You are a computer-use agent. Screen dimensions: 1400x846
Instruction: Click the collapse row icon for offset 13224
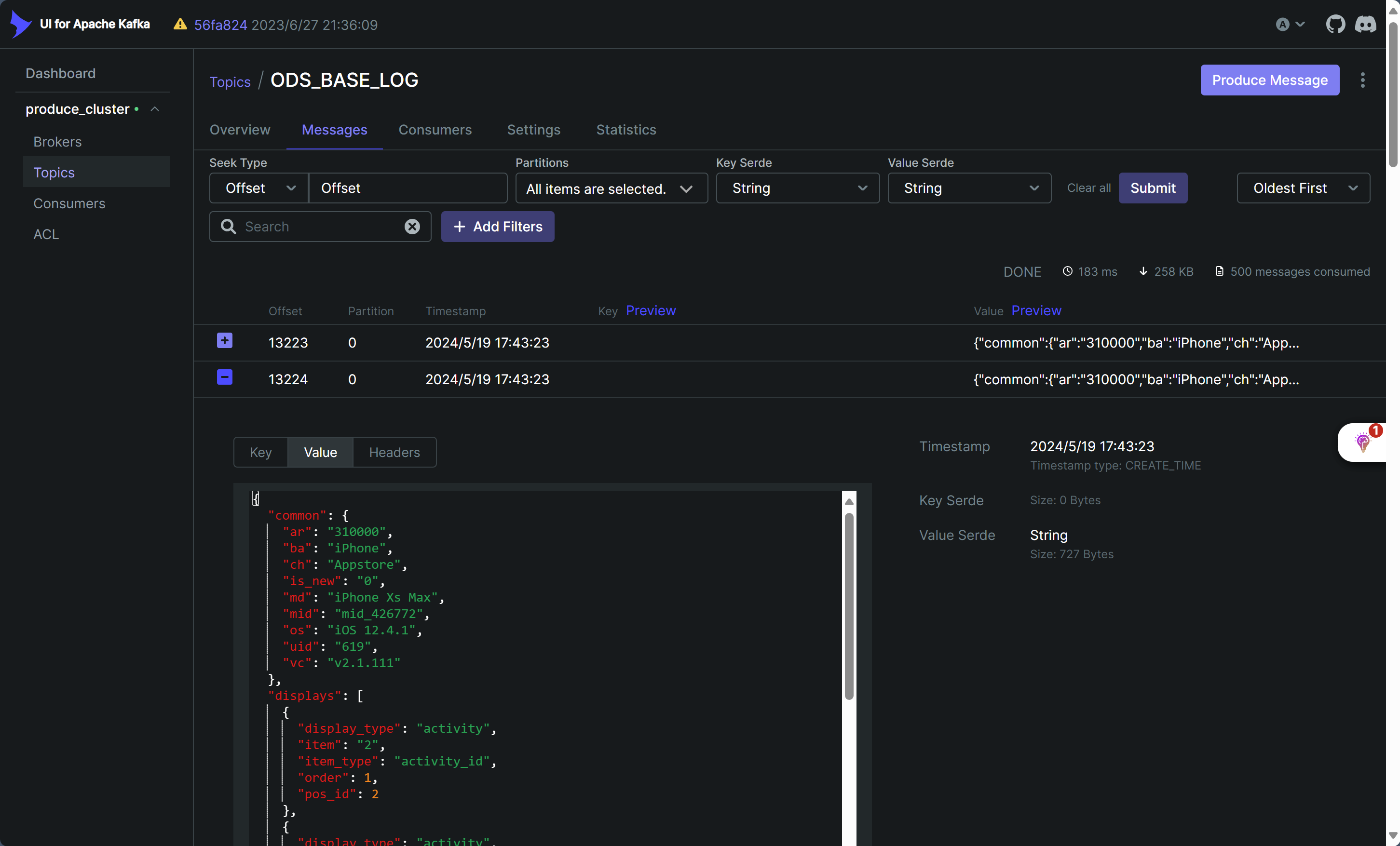[224, 378]
